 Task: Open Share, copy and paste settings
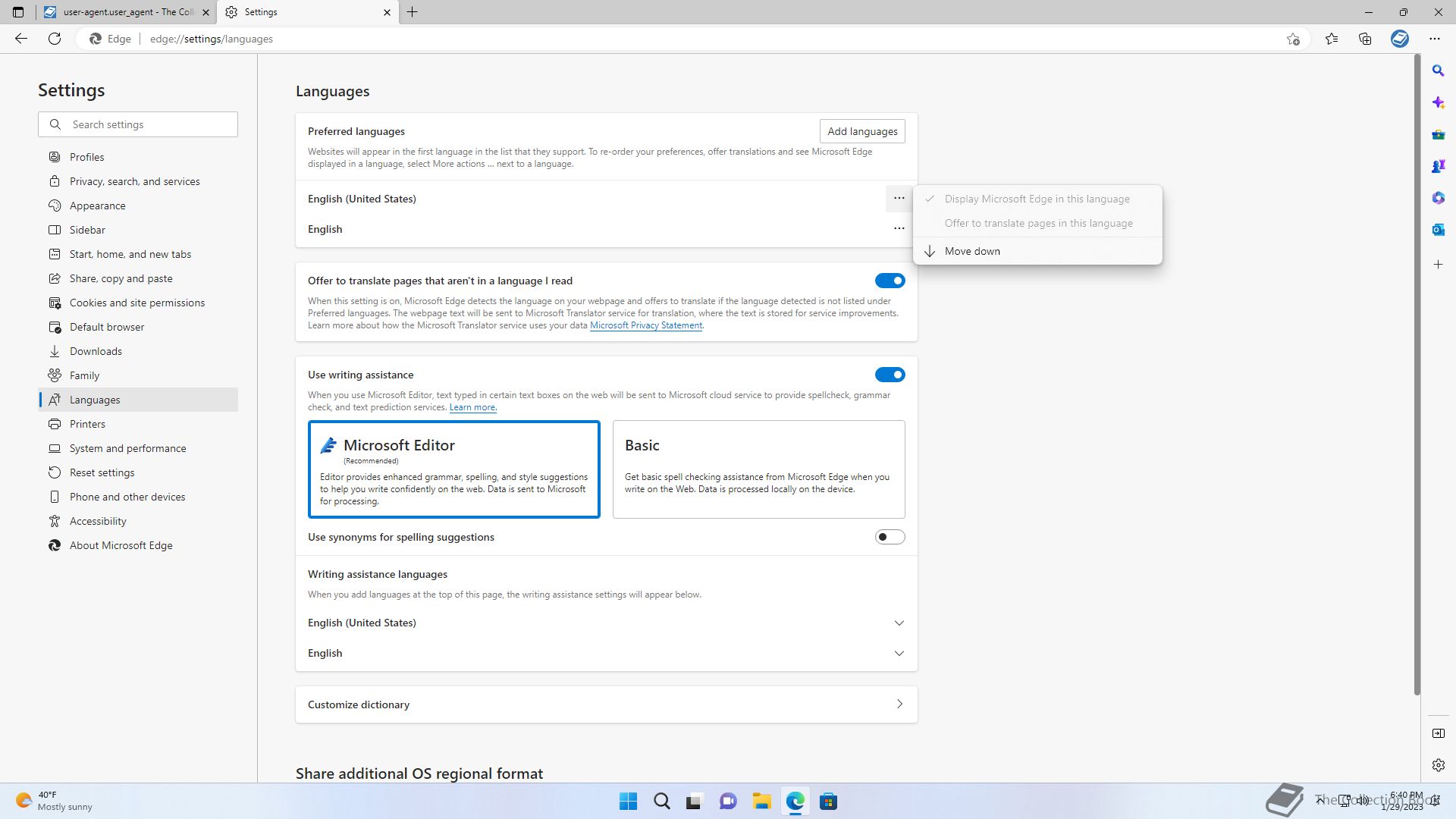pos(138,278)
